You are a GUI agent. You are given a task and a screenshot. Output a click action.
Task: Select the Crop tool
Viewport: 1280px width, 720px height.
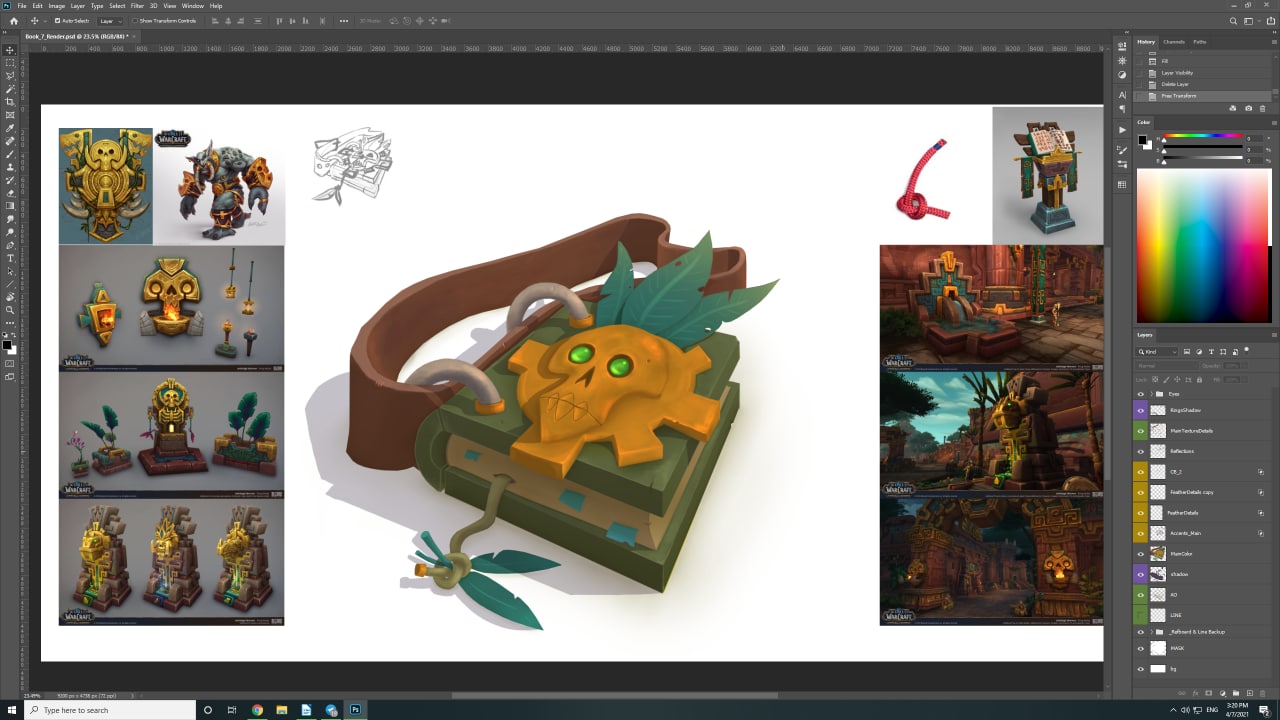click(x=10, y=102)
